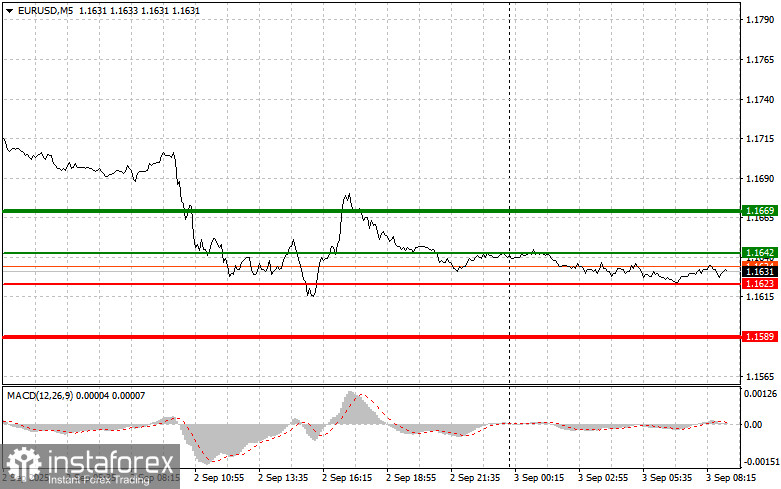This screenshot has width=781, height=489.
Task: Click the 1.1615 price axis value
Action: coord(760,297)
